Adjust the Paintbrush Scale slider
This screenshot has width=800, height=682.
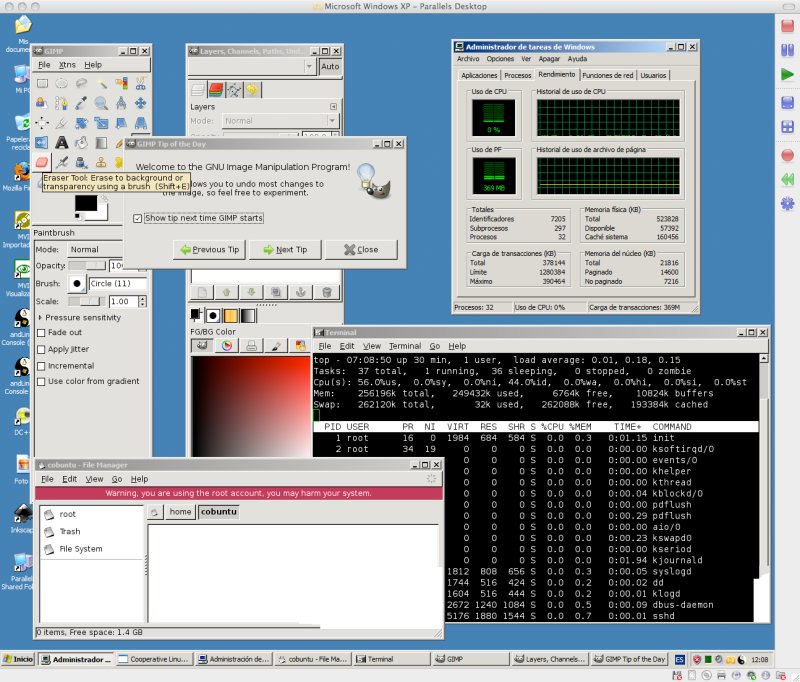point(87,301)
